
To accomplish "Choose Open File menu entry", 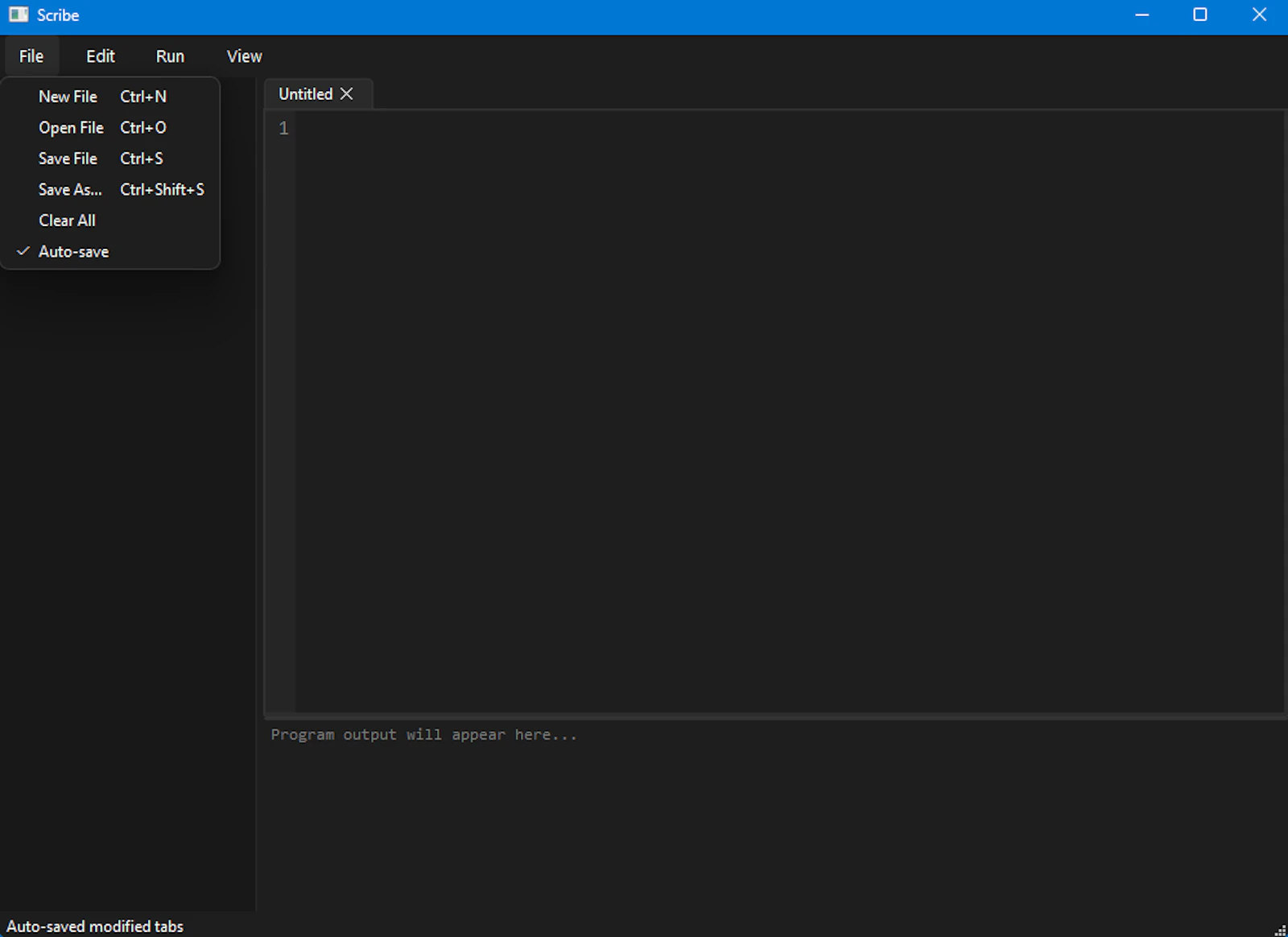I will pyautogui.click(x=110, y=128).
